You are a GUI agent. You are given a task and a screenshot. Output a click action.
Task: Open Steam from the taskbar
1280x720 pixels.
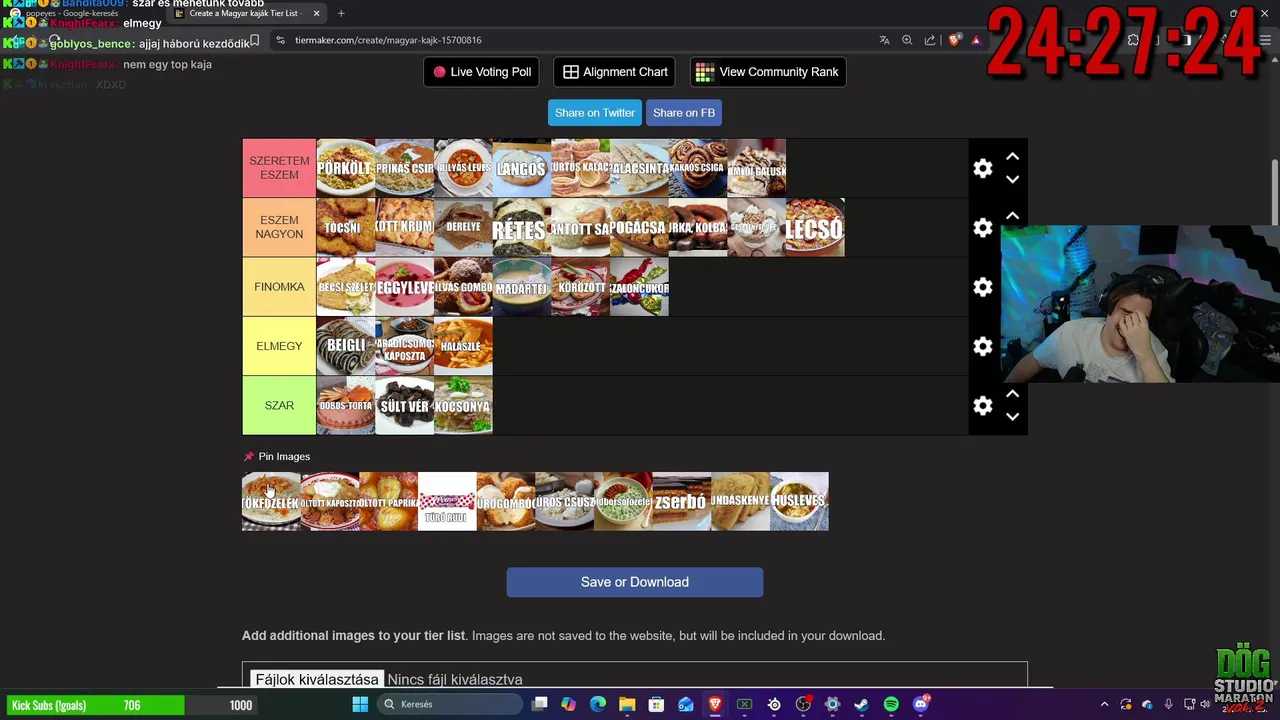[x=861, y=704]
